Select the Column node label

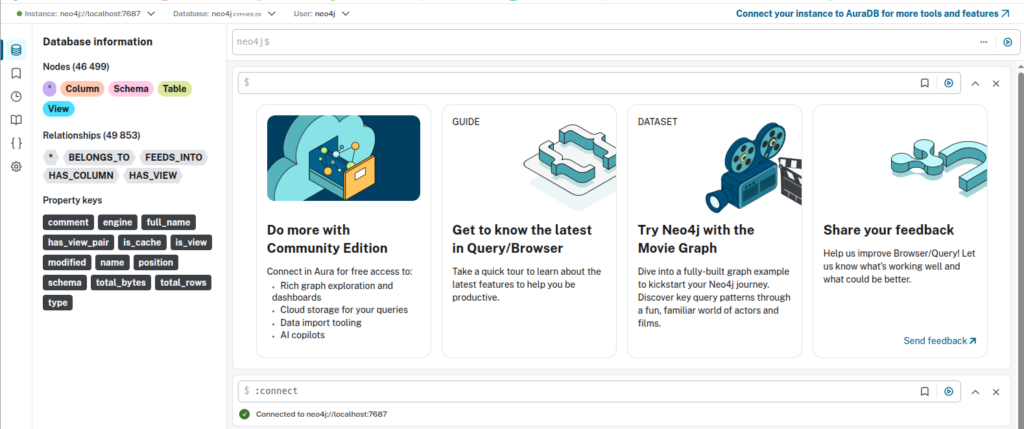(x=82, y=89)
